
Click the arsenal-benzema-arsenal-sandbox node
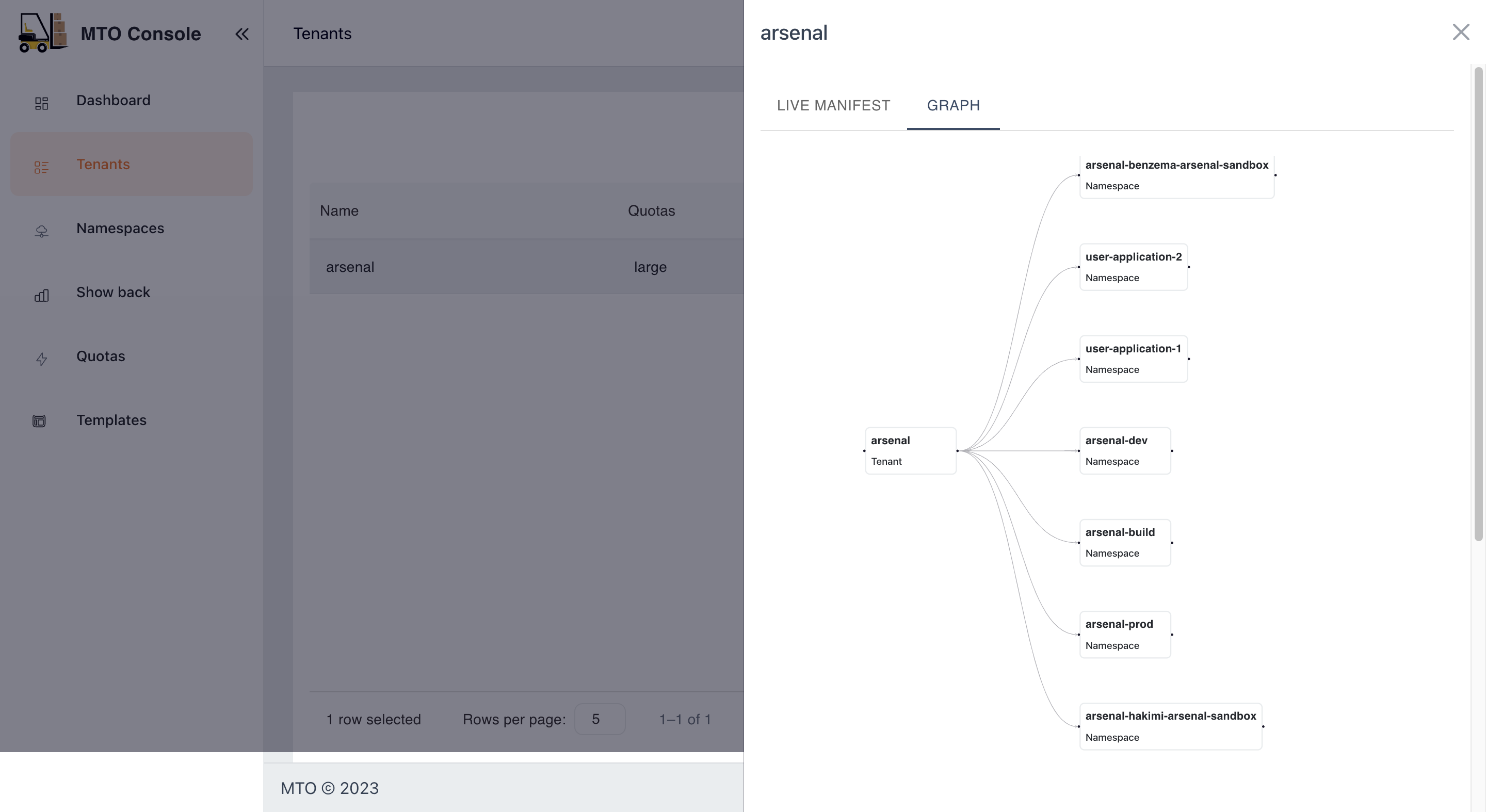coord(1176,175)
